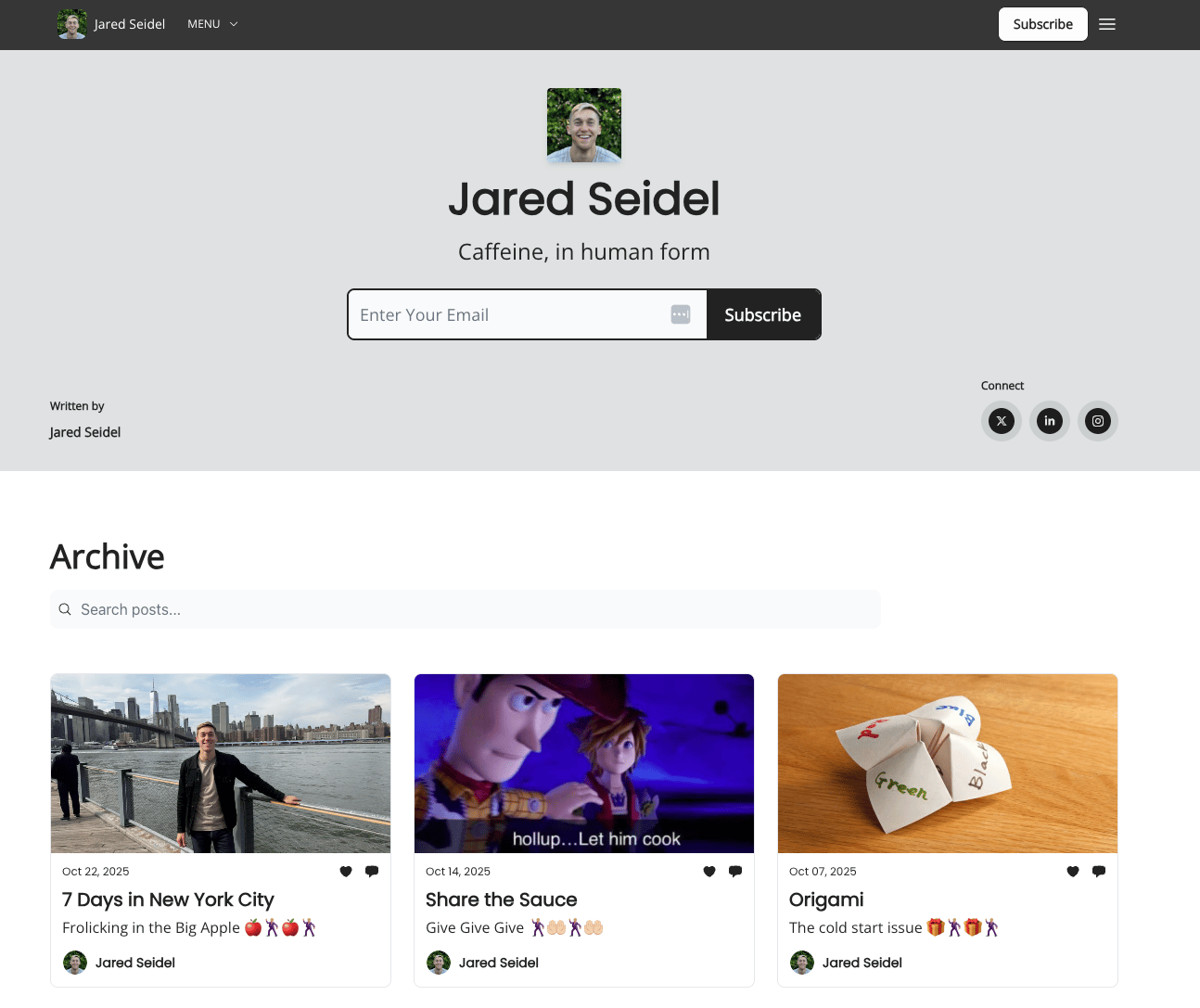The width and height of the screenshot is (1200, 1008).
Task: Open the 7 Days in New York City title
Action: (x=168, y=900)
